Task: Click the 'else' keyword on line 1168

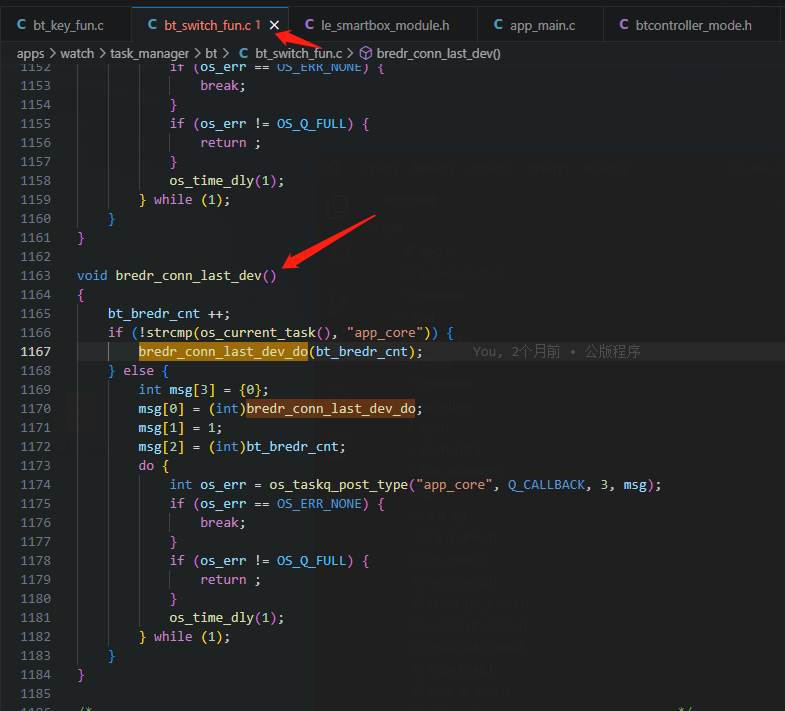Action: [139, 371]
